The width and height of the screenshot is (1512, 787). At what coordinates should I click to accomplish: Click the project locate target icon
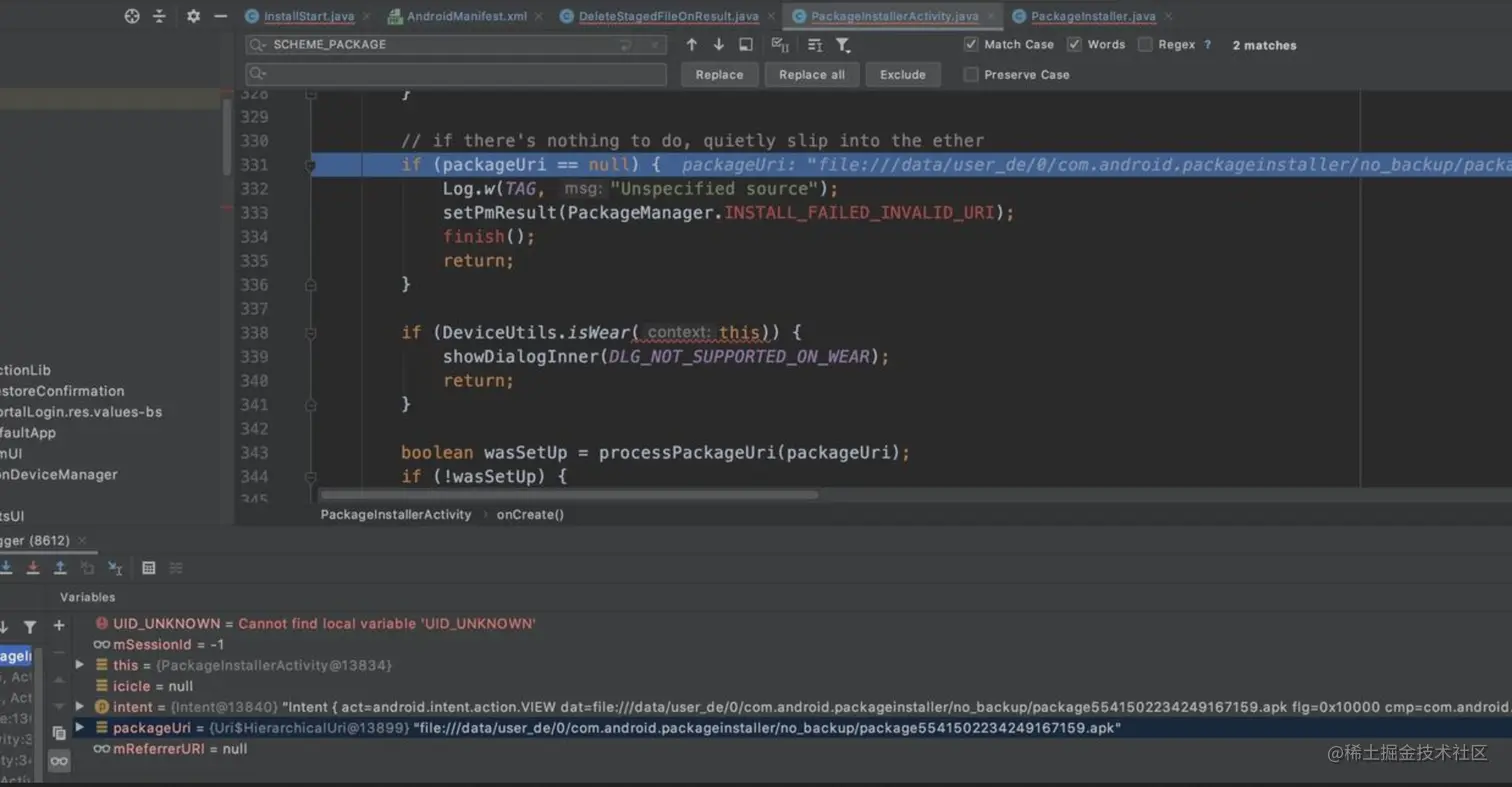(x=132, y=16)
